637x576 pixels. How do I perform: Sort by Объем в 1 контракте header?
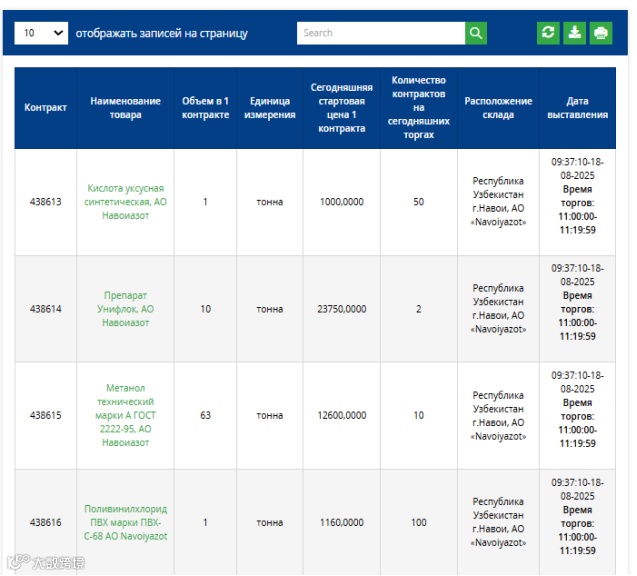[x=205, y=108]
